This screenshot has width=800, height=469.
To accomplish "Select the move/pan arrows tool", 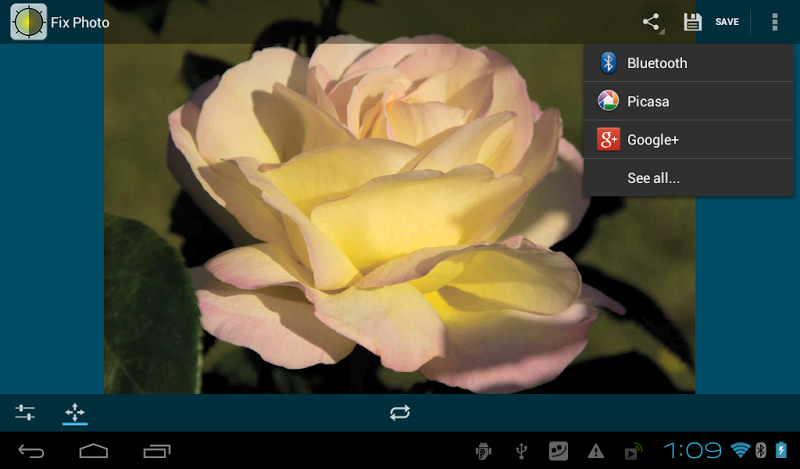I will 74,412.
